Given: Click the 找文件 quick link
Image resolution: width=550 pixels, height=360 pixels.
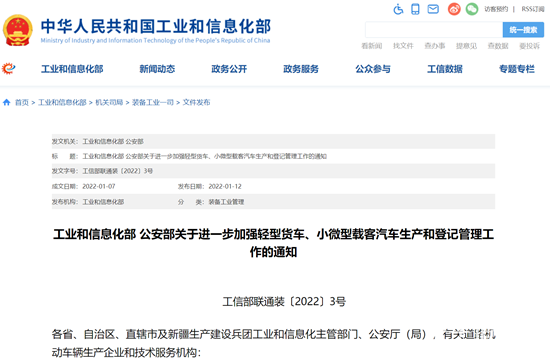Looking at the screenshot, I should tap(403, 46).
